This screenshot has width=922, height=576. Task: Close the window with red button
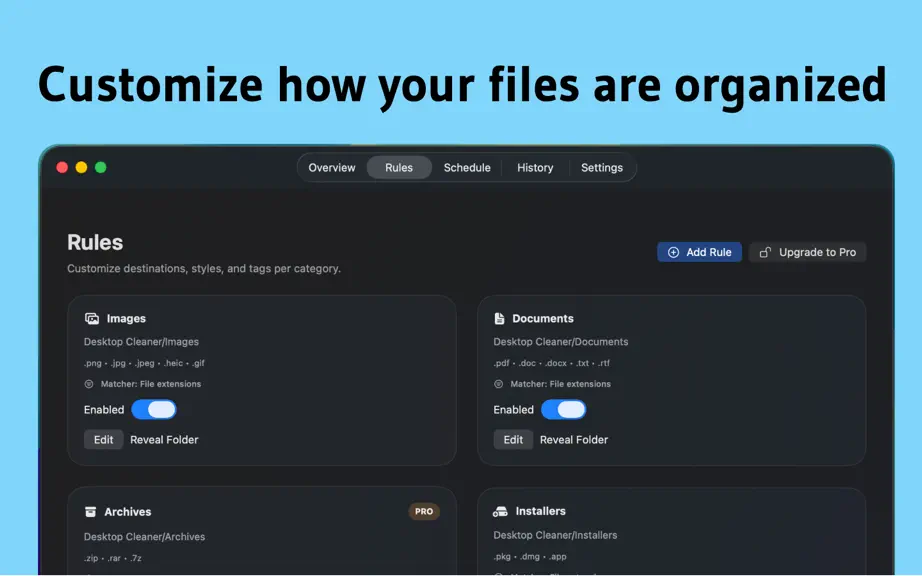pyautogui.click(x=62, y=168)
